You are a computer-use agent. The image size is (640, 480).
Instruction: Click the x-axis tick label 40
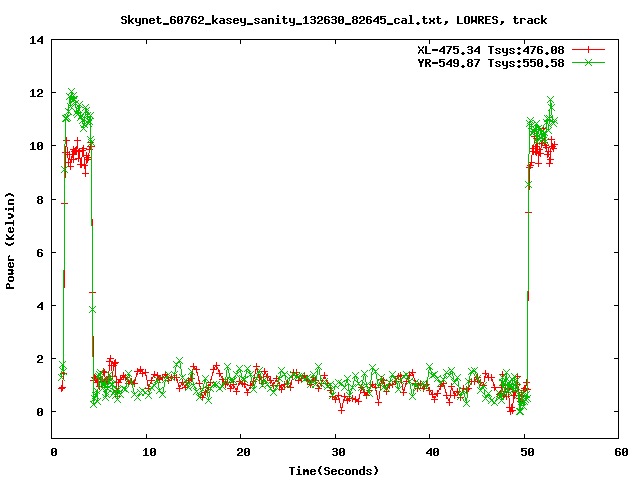point(432,452)
